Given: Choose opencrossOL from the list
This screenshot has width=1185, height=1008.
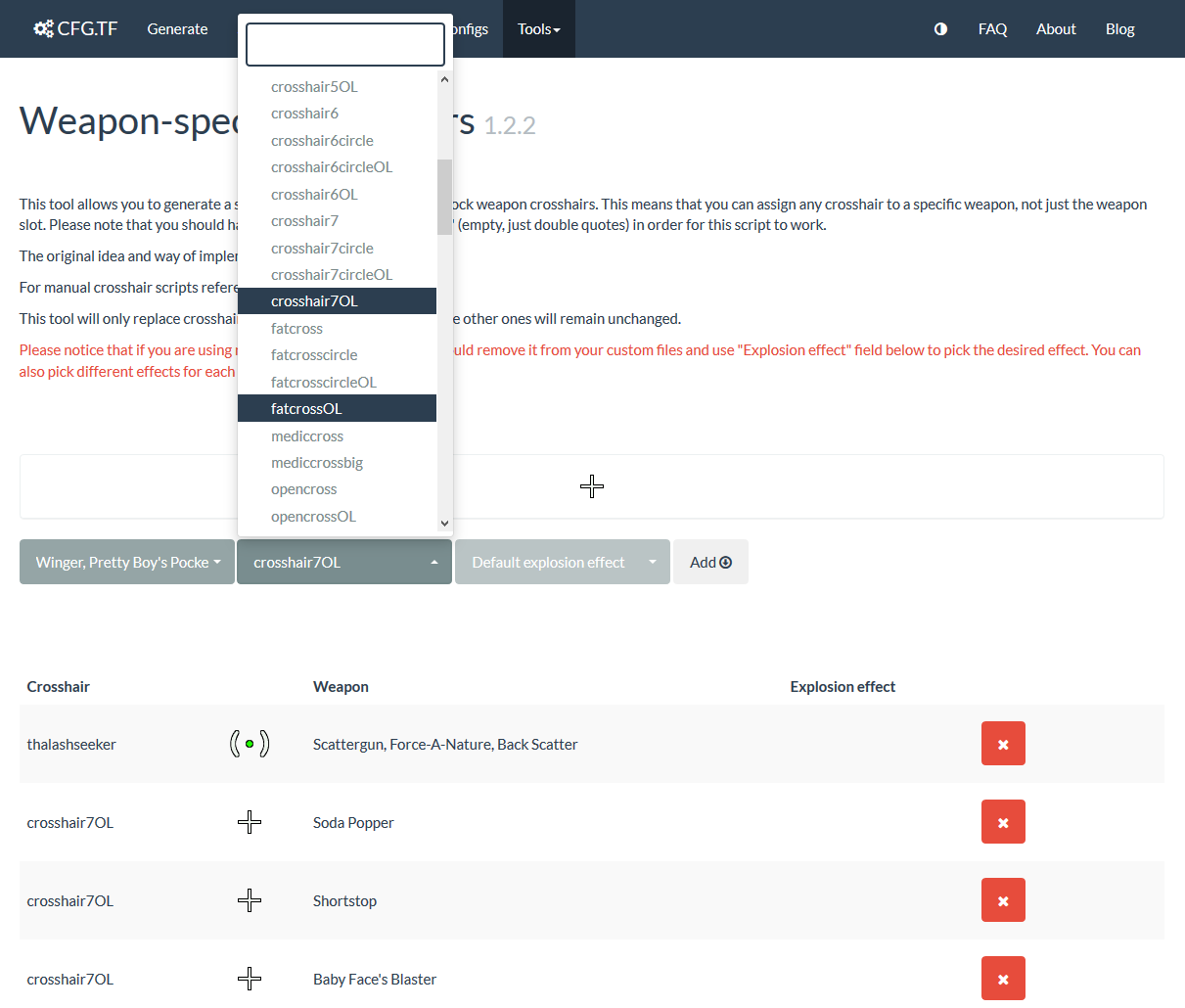Looking at the screenshot, I should tap(337, 517).
